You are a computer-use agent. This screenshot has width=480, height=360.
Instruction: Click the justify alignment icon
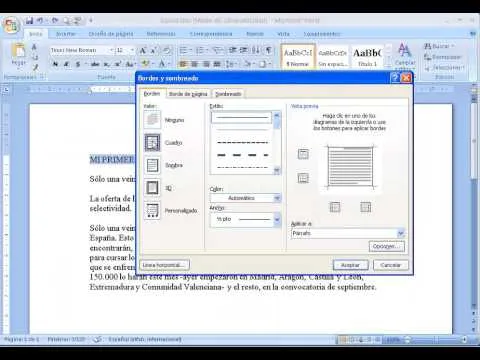point(217,63)
